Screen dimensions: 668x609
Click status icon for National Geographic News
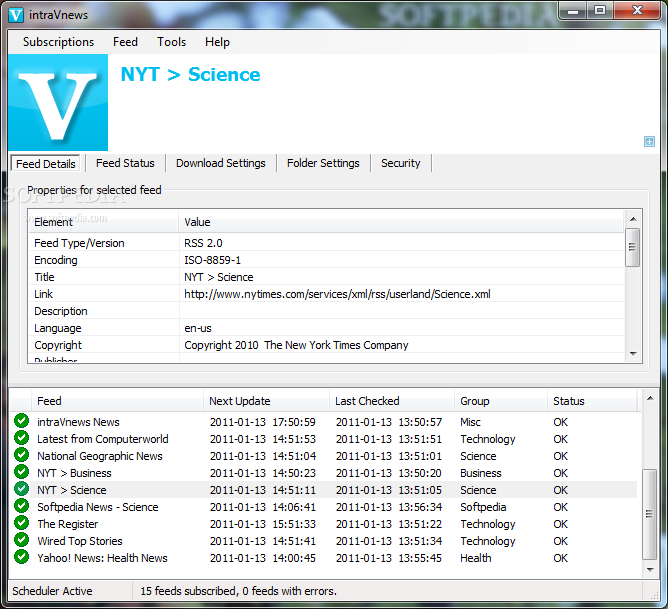pos(21,455)
